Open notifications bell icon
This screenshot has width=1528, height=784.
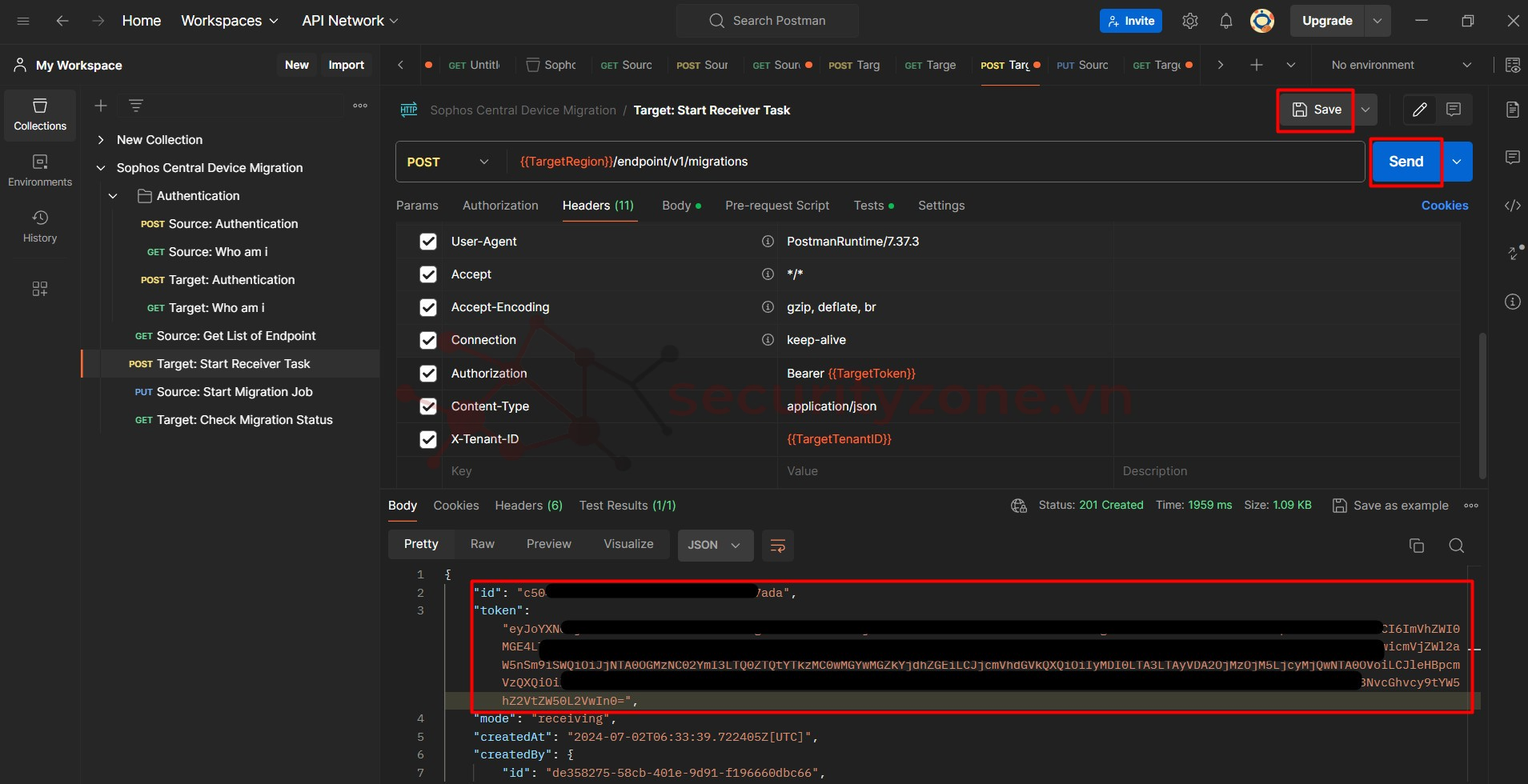(x=1225, y=21)
